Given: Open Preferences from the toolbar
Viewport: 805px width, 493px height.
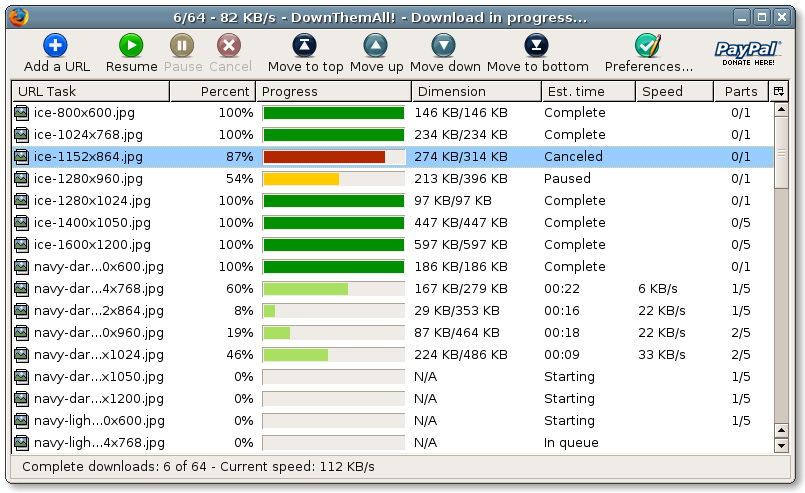Looking at the screenshot, I should (648, 45).
